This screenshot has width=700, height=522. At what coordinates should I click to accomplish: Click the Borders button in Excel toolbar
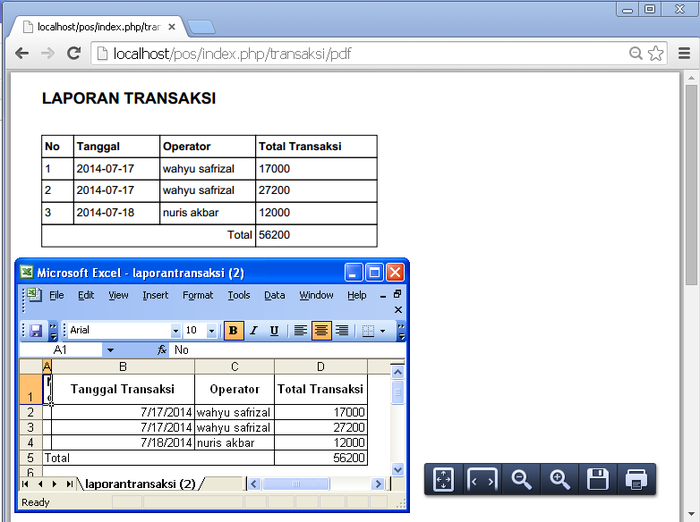(x=368, y=331)
